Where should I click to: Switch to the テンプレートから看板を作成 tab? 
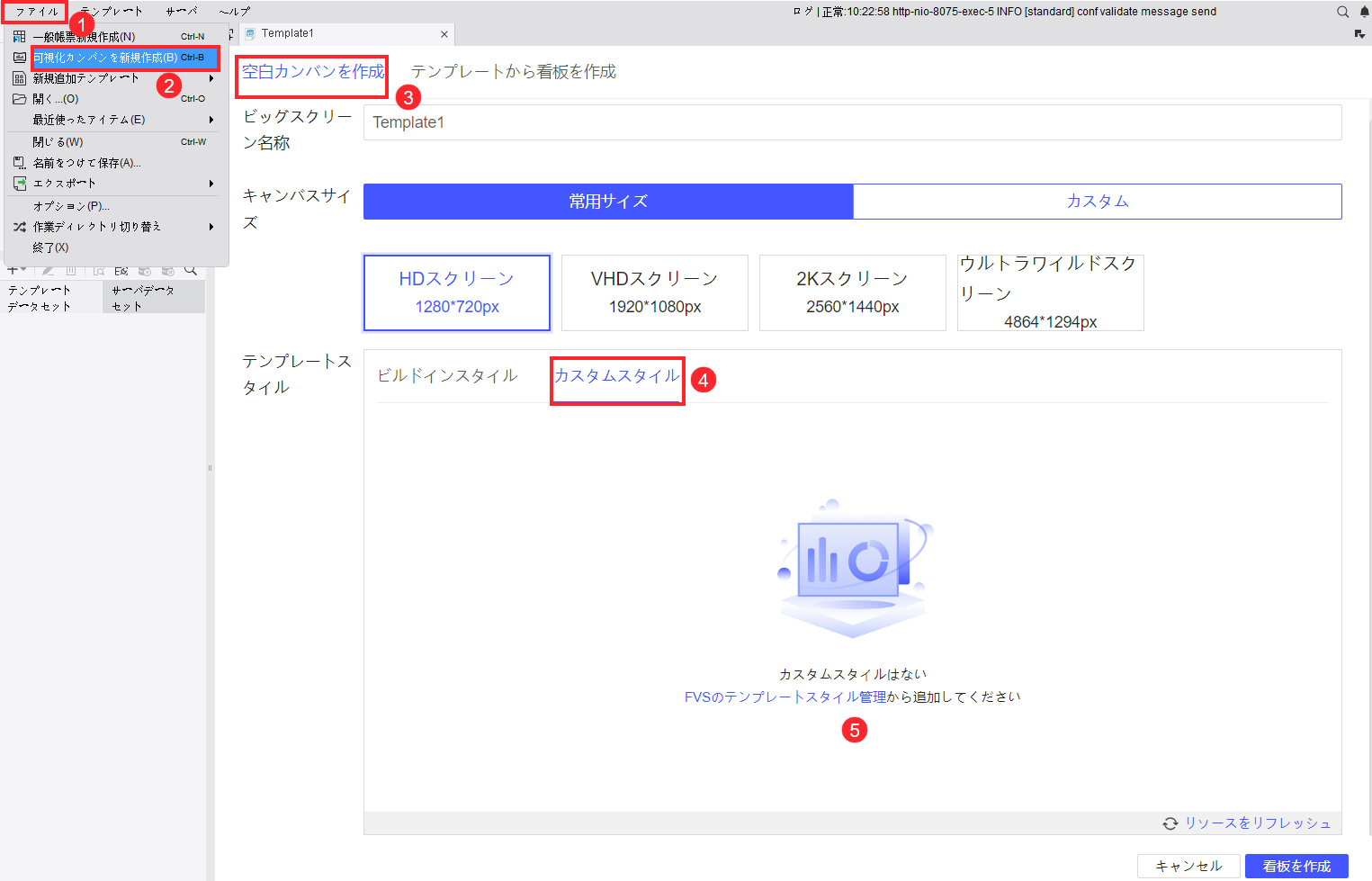pos(512,71)
